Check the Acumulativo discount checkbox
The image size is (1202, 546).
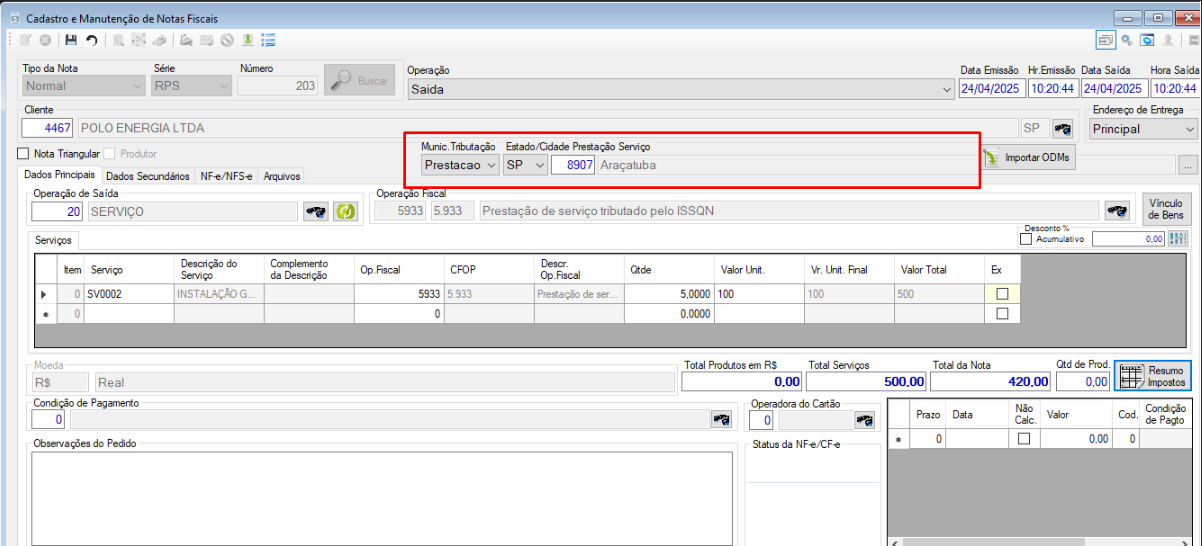pos(1025,239)
